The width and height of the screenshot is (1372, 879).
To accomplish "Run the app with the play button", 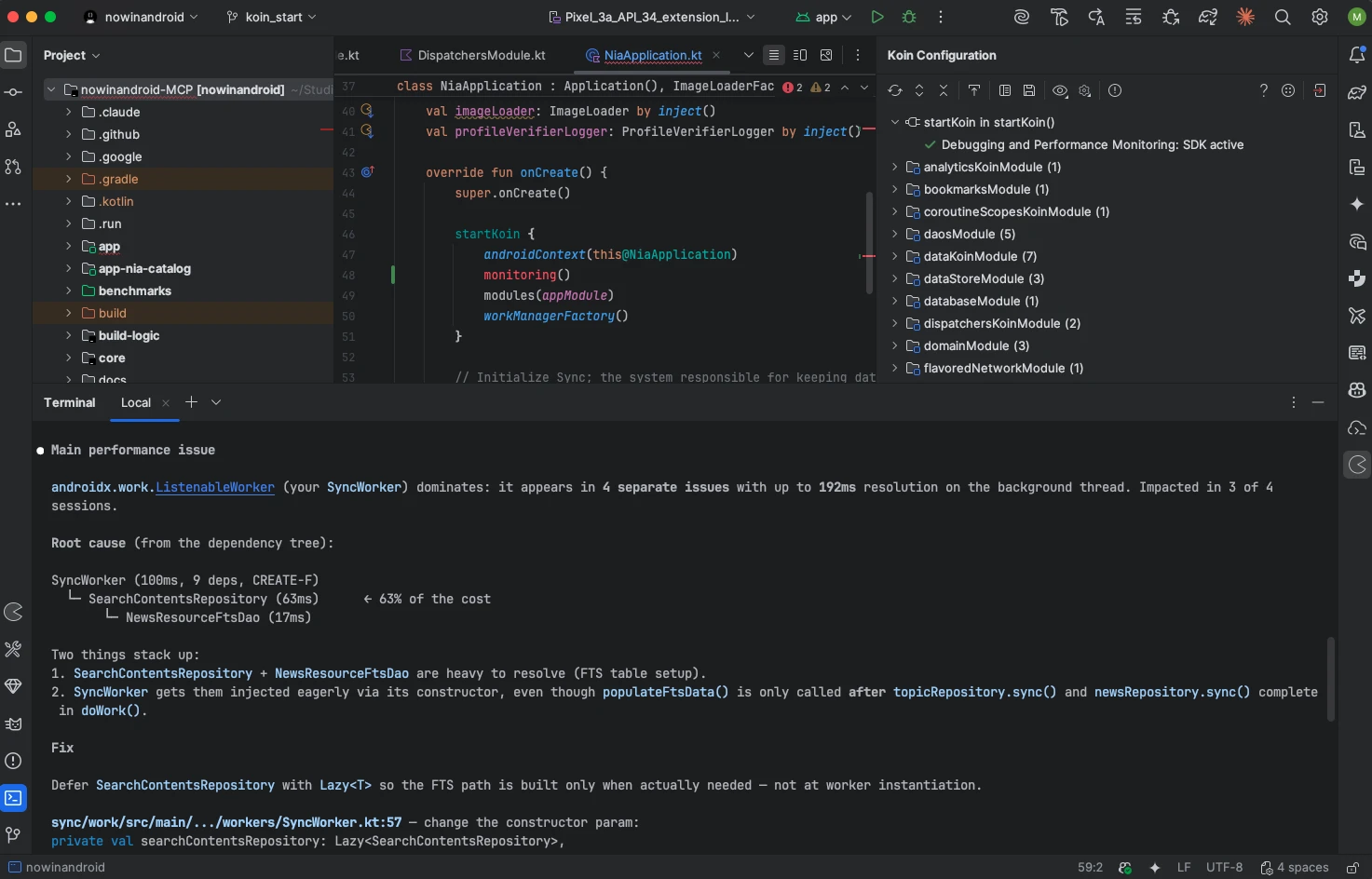I will click(x=876, y=17).
